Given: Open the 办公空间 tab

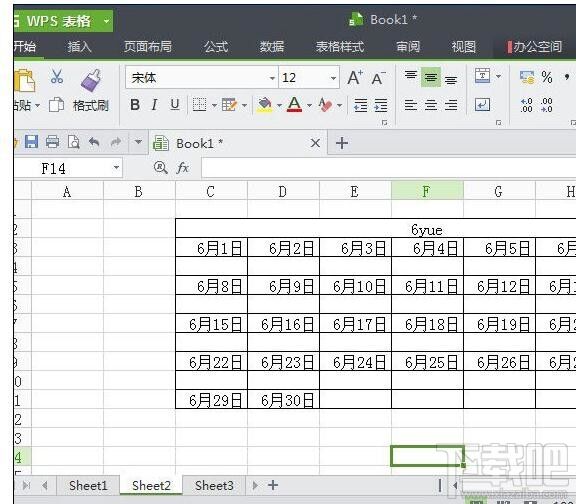Looking at the screenshot, I should point(535,47).
